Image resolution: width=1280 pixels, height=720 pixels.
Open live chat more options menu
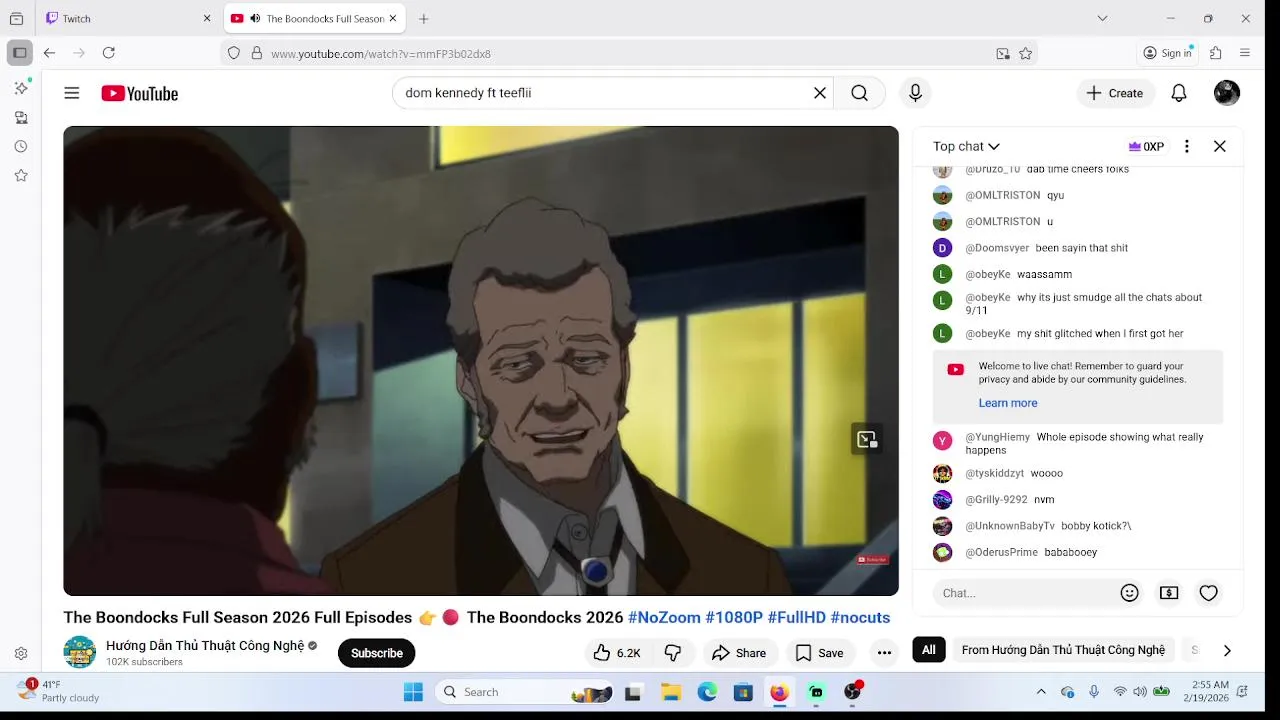1187,146
